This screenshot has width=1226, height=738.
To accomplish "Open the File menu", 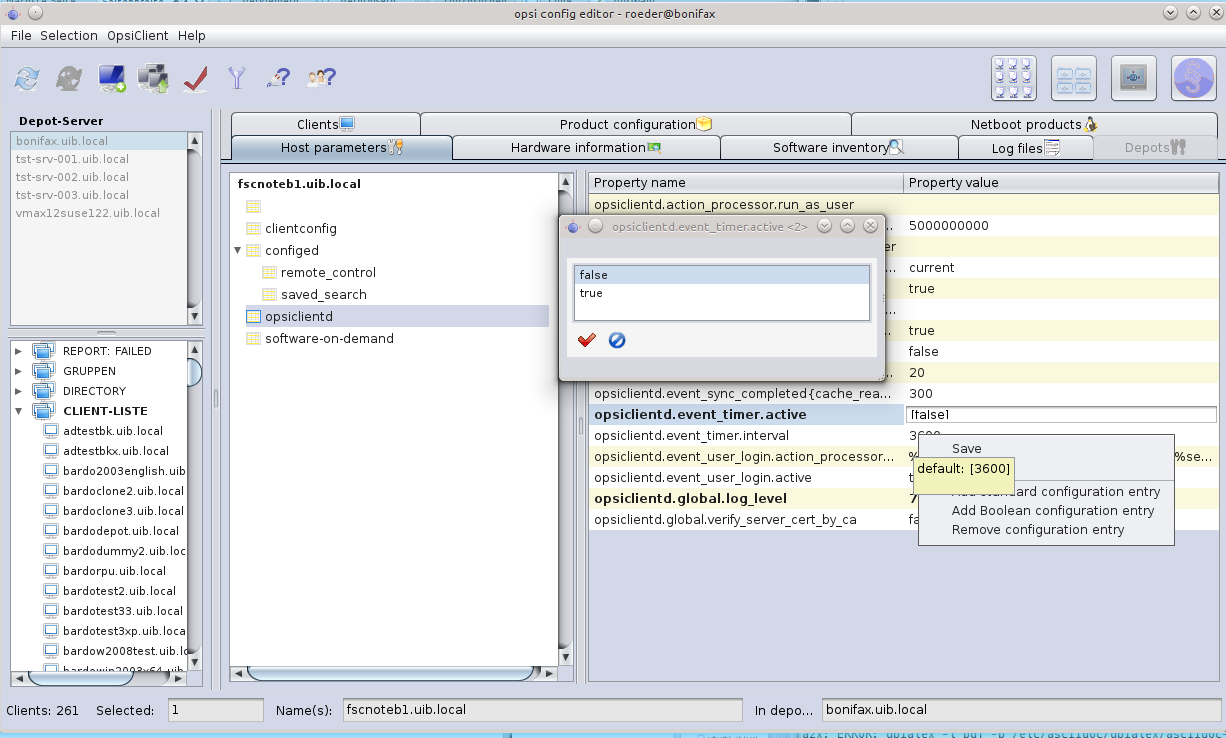I will [21, 35].
